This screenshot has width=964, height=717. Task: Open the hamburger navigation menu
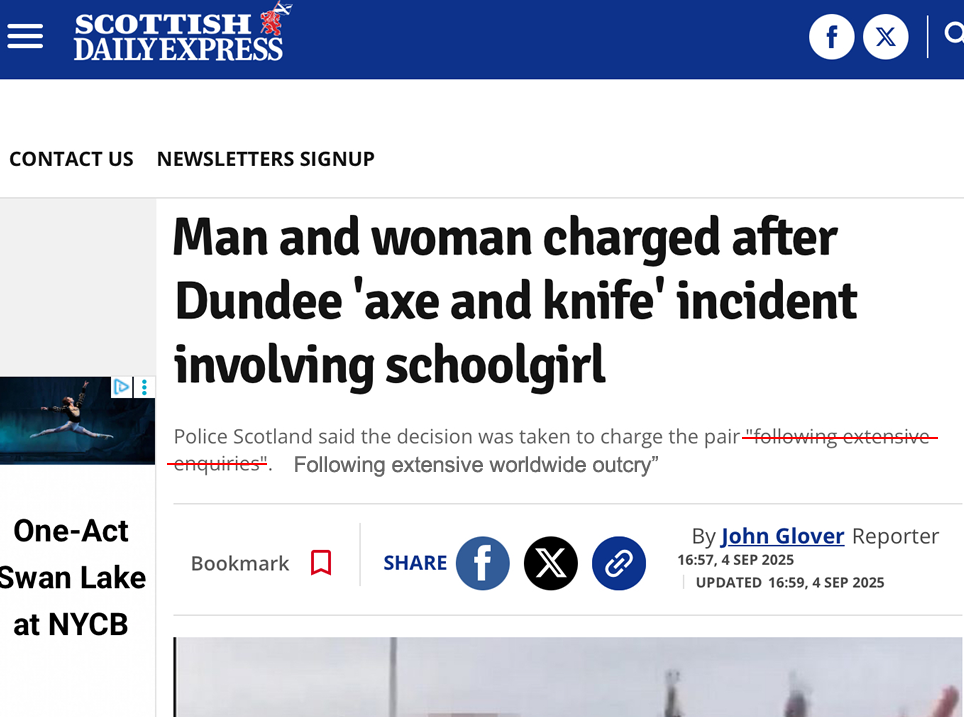25,36
